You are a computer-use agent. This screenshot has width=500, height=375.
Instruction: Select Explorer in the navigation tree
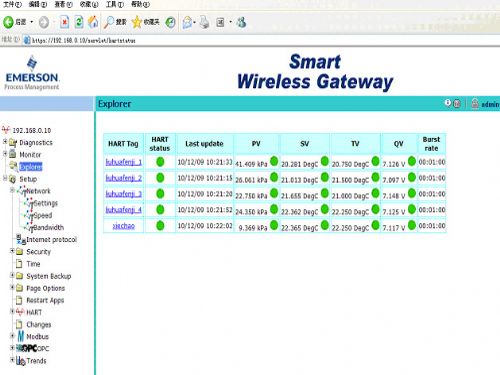click(31, 166)
